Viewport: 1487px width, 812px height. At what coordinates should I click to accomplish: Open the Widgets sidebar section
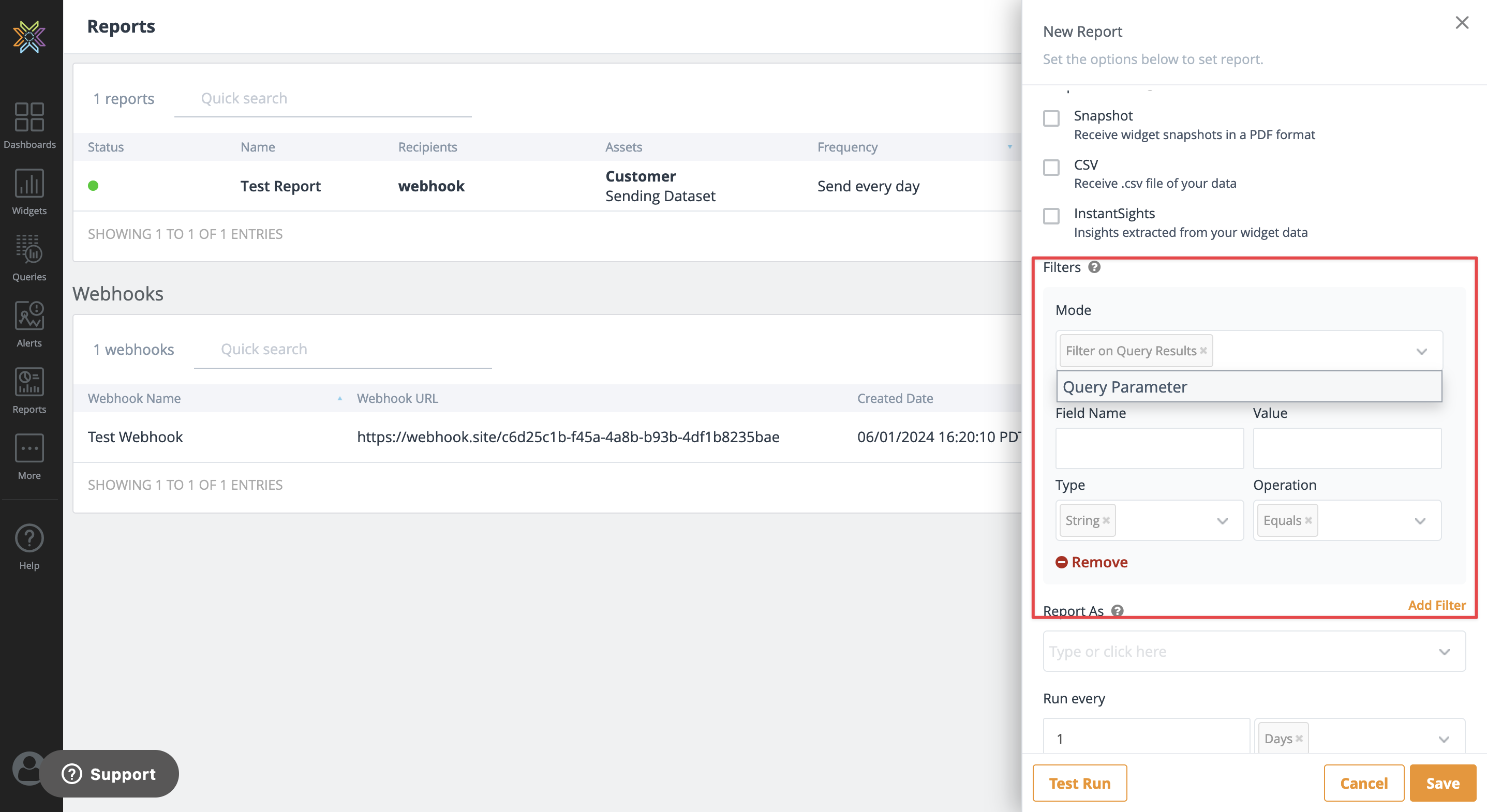point(29,192)
